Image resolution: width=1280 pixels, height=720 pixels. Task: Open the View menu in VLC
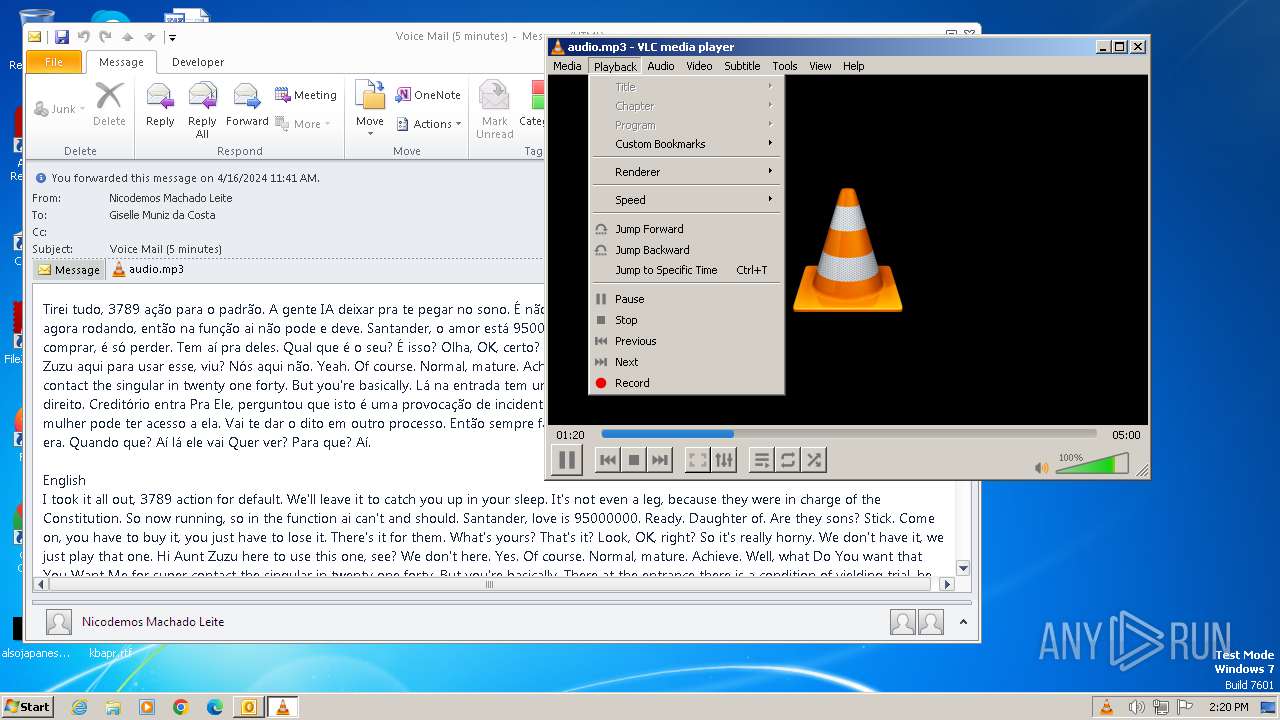click(x=820, y=66)
